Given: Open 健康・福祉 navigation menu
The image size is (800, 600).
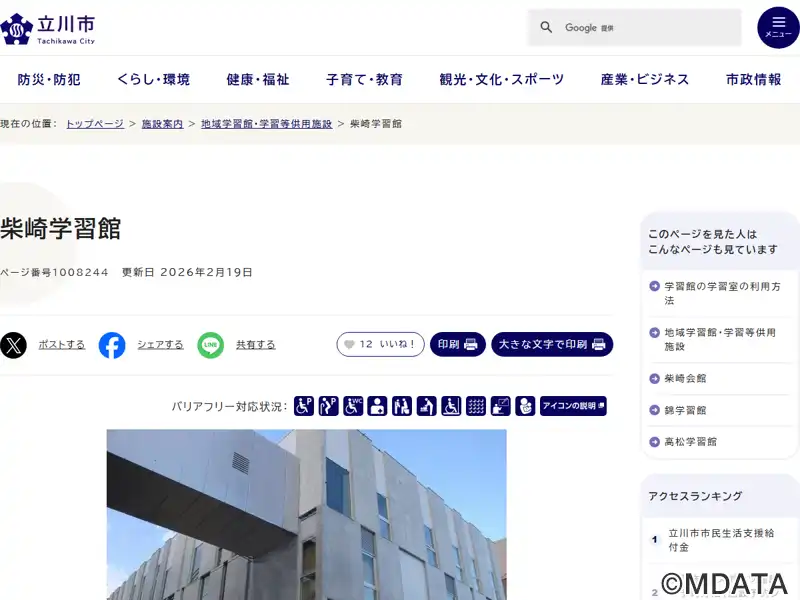Looking at the screenshot, I should click(x=258, y=80).
